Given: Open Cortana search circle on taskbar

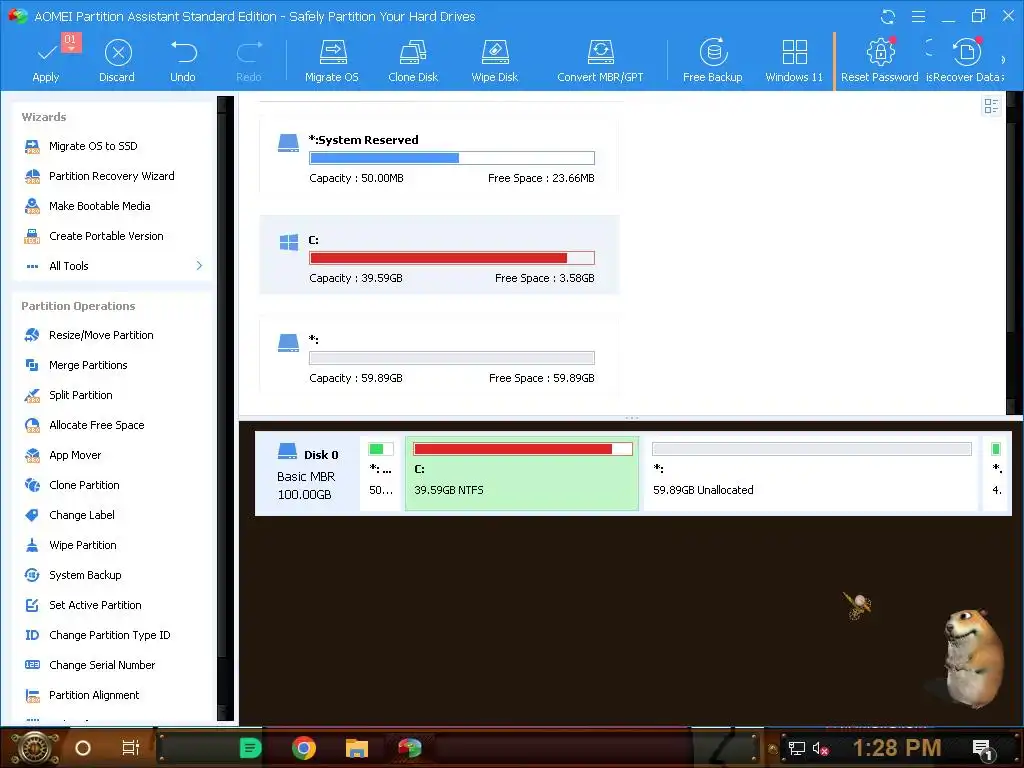Looking at the screenshot, I should coord(83,748).
